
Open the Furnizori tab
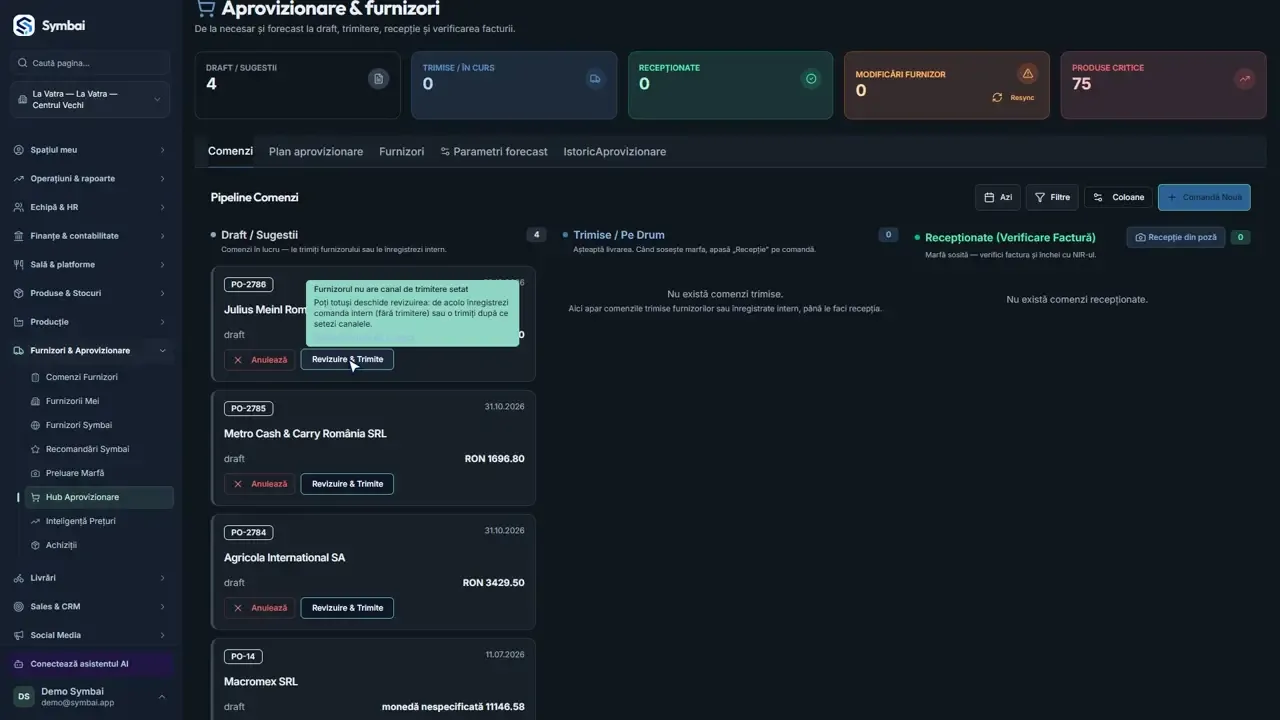(401, 152)
